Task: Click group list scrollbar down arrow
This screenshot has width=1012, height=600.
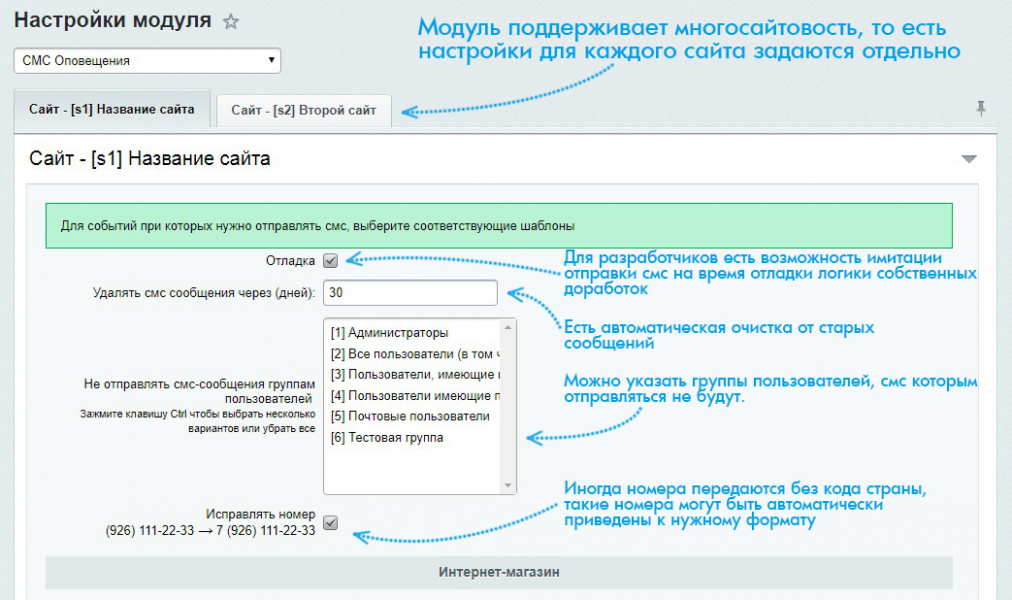Action: [x=507, y=485]
